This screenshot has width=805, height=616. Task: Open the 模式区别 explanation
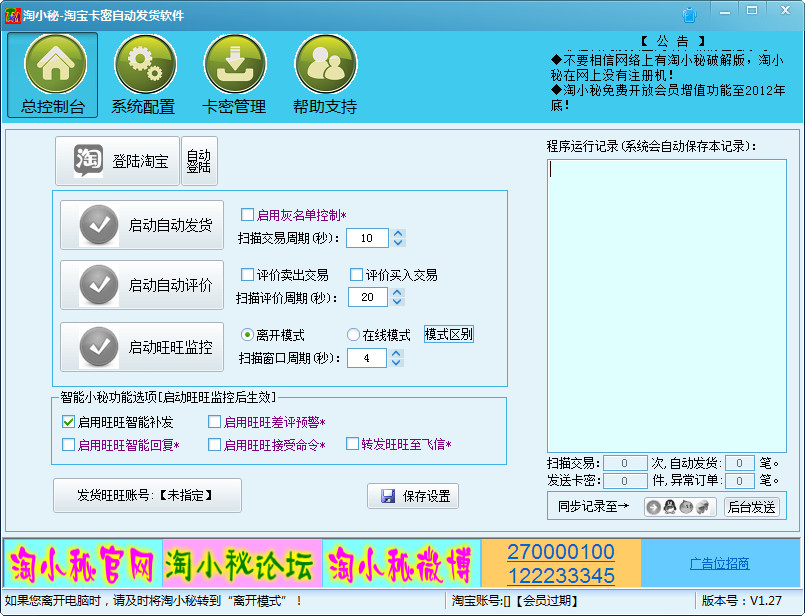[449, 334]
